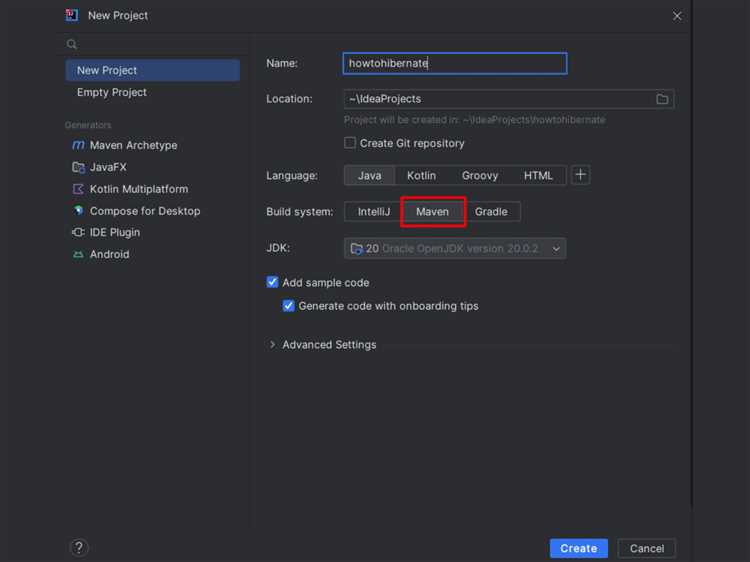The height and width of the screenshot is (562, 750).
Task: Choose Maven build system
Action: [x=432, y=211]
